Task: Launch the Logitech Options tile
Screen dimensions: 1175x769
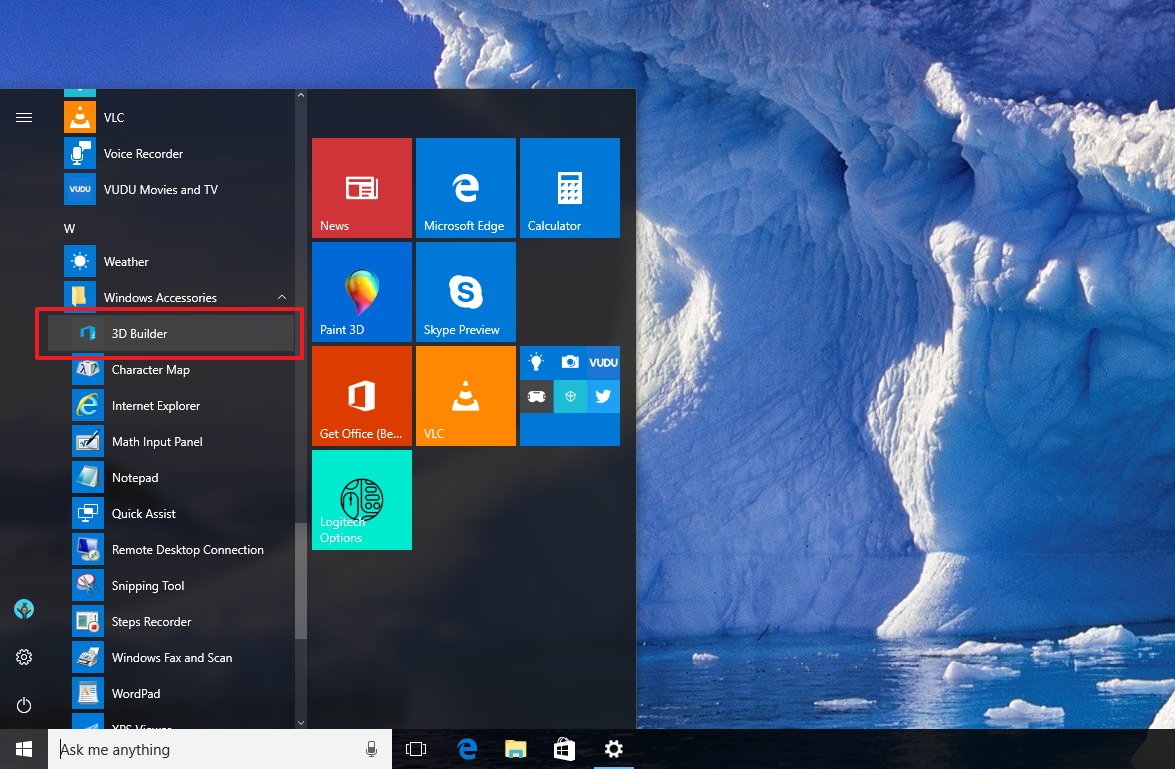Action: coord(362,500)
